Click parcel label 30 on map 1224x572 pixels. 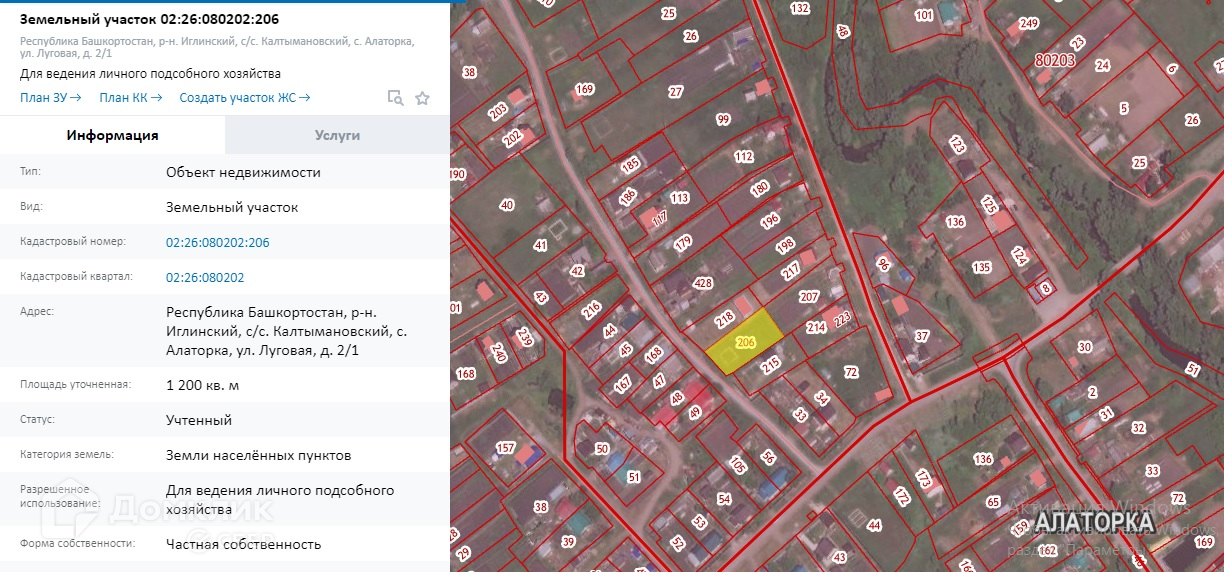coord(1085,347)
